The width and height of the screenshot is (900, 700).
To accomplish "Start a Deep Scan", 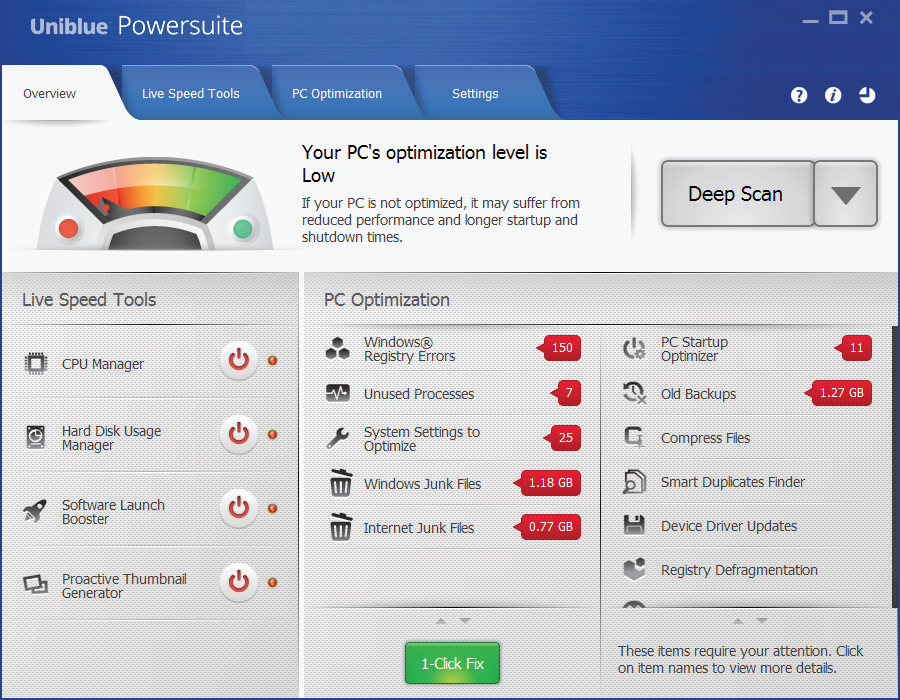I will tap(736, 195).
